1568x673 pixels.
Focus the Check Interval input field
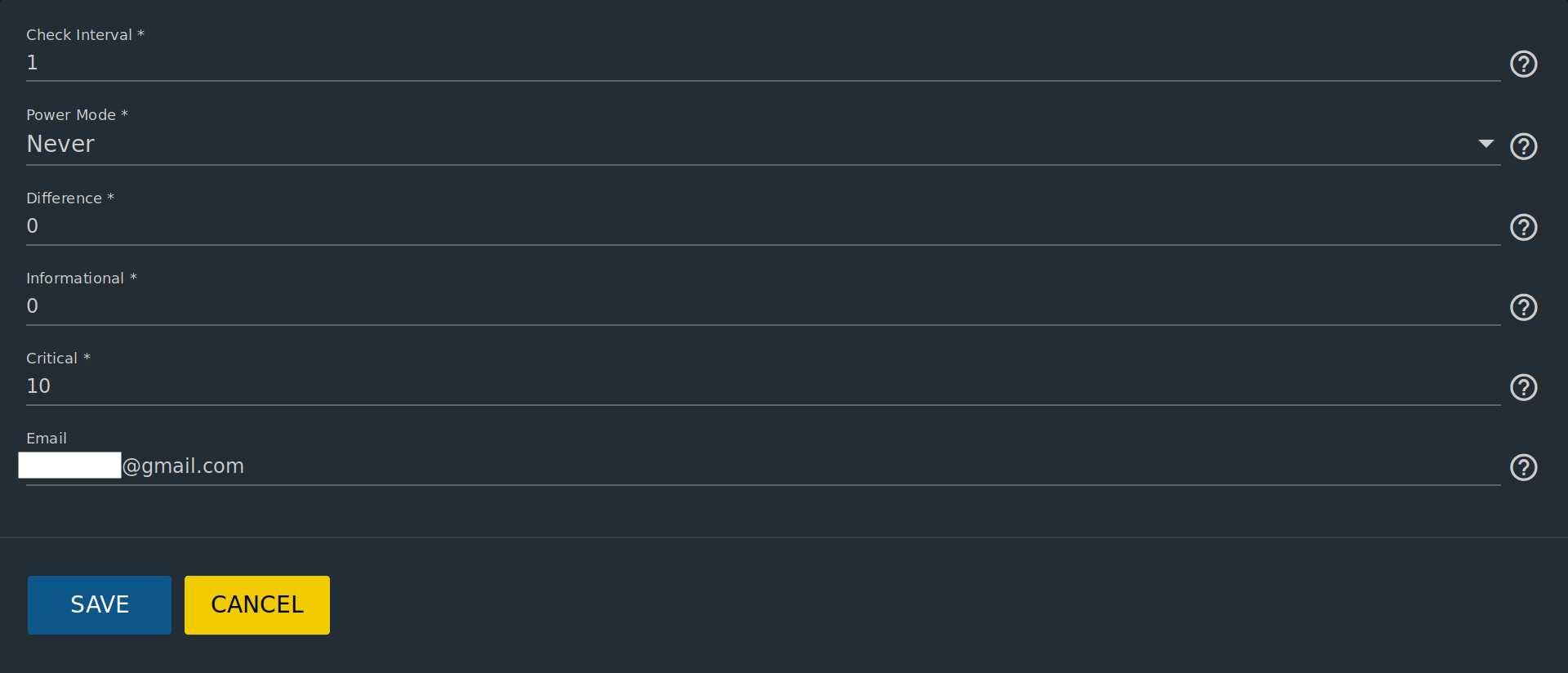735,63
